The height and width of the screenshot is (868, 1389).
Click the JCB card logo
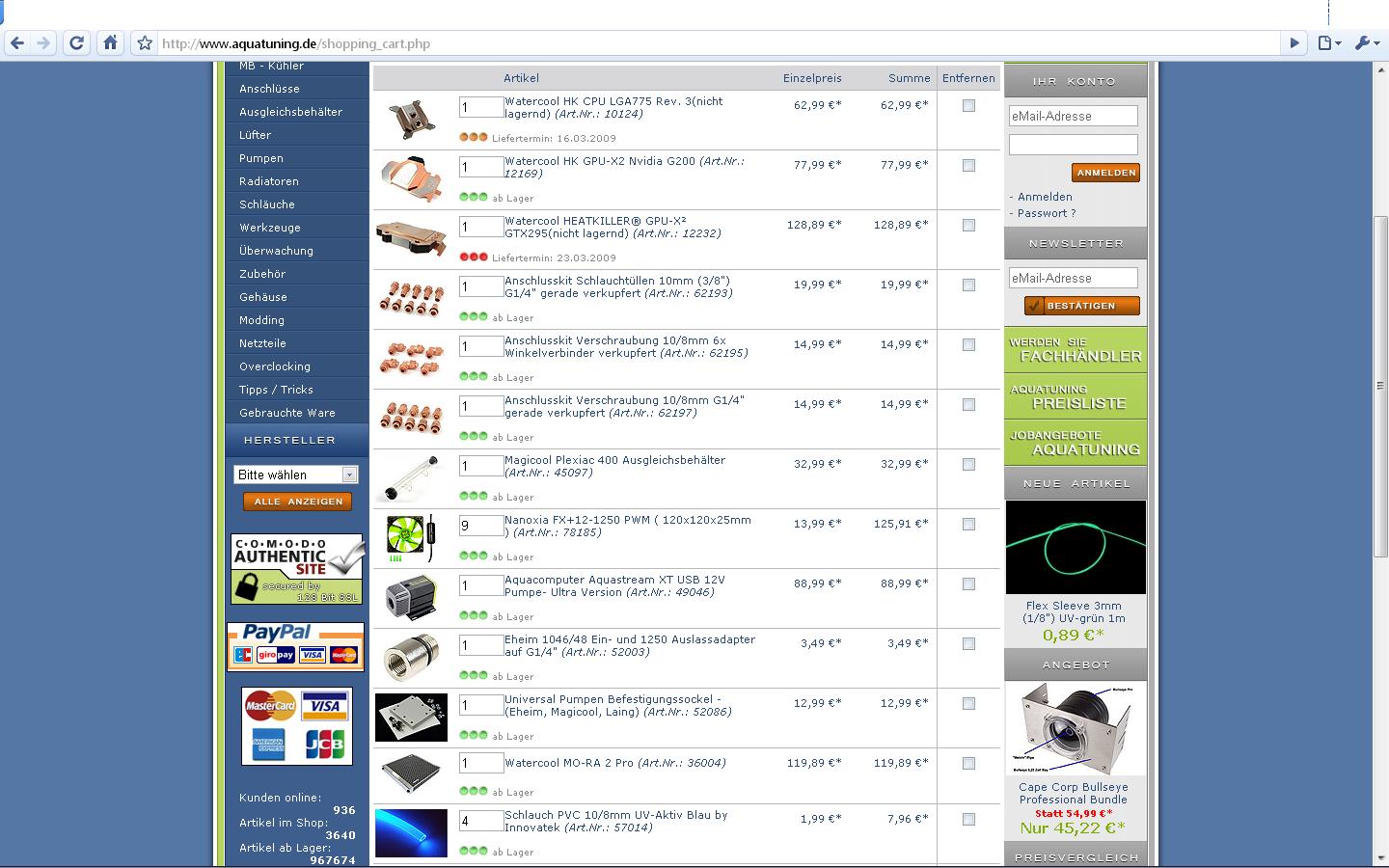(325, 745)
